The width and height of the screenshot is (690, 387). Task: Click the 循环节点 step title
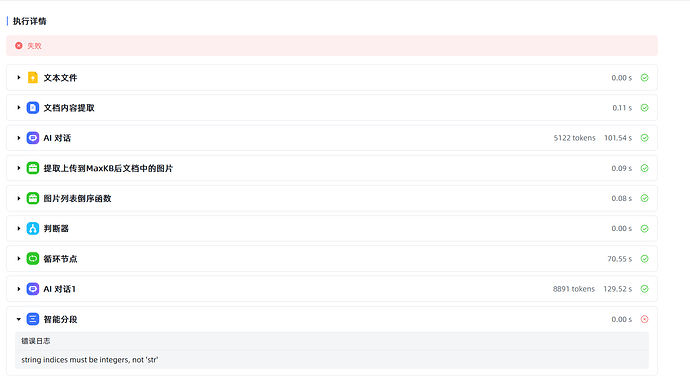pos(60,259)
